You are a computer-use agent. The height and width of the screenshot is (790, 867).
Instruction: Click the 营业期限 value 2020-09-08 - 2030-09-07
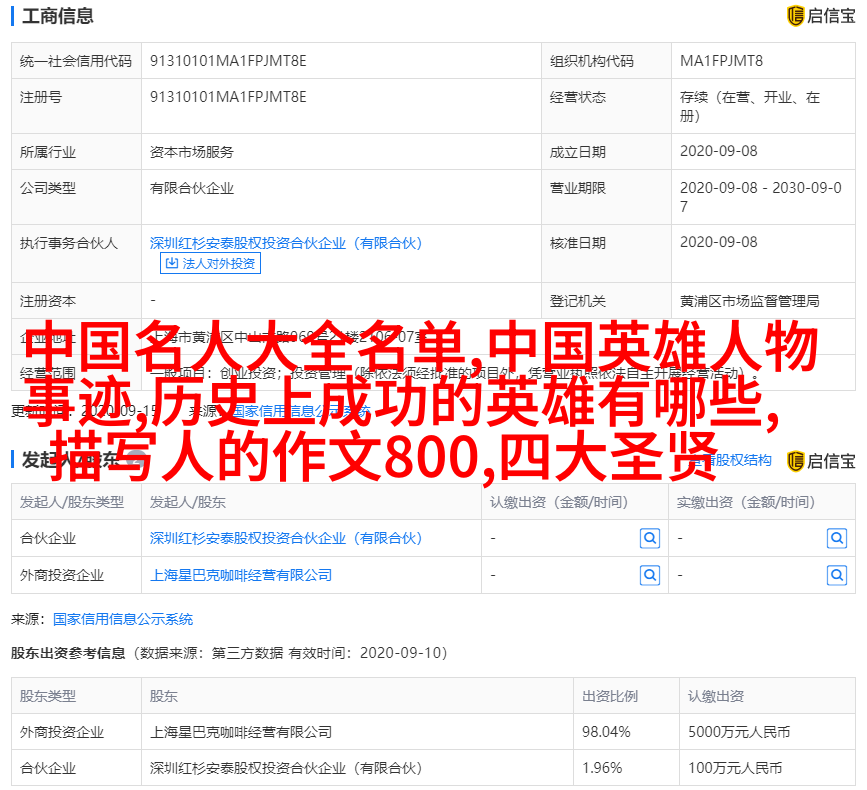coord(760,197)
